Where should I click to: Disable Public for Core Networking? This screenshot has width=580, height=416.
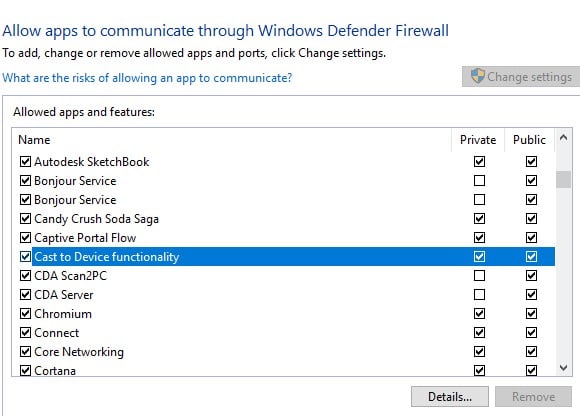[532, 352]
